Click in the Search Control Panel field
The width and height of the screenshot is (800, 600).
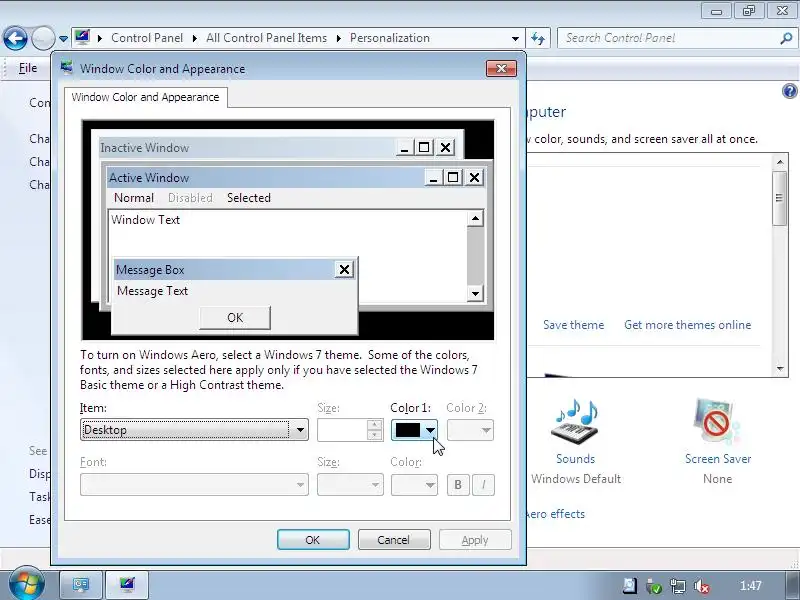[x=668, y=38]
